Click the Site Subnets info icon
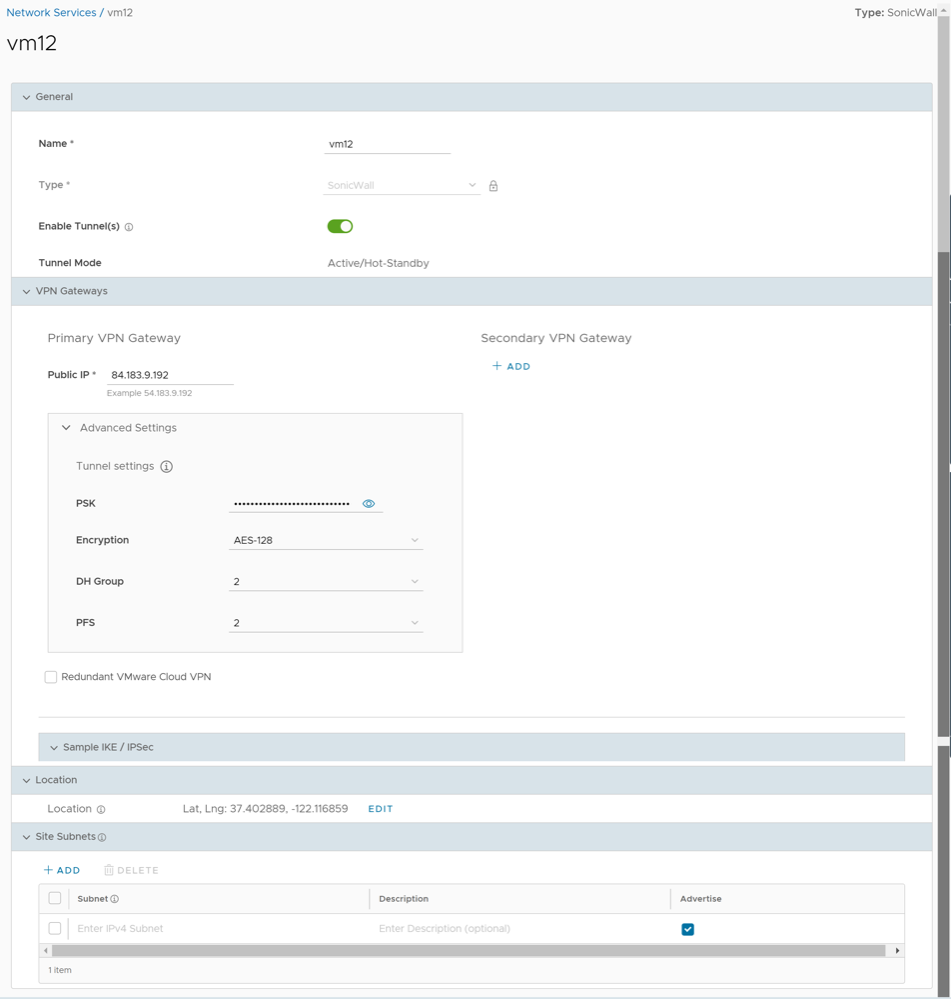Viewport: 951px width, 999px height. (102, 837)
